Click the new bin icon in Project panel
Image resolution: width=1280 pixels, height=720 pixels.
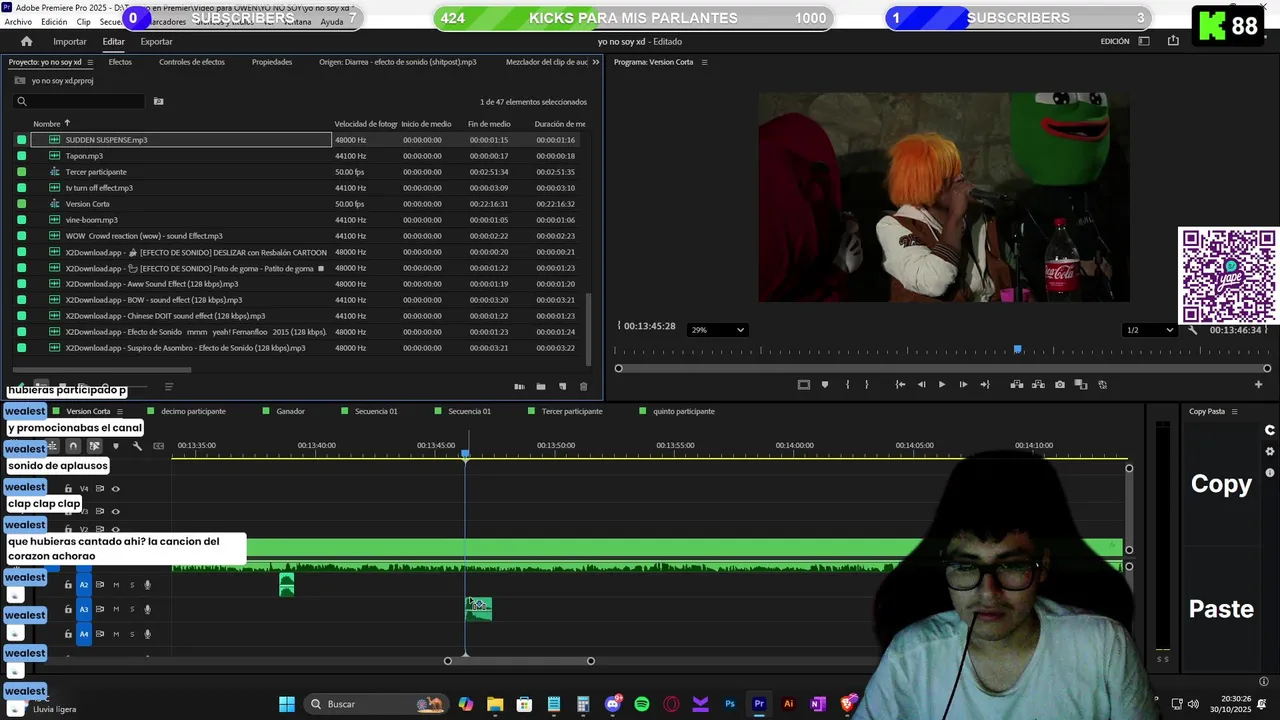[x=541, y=386]
